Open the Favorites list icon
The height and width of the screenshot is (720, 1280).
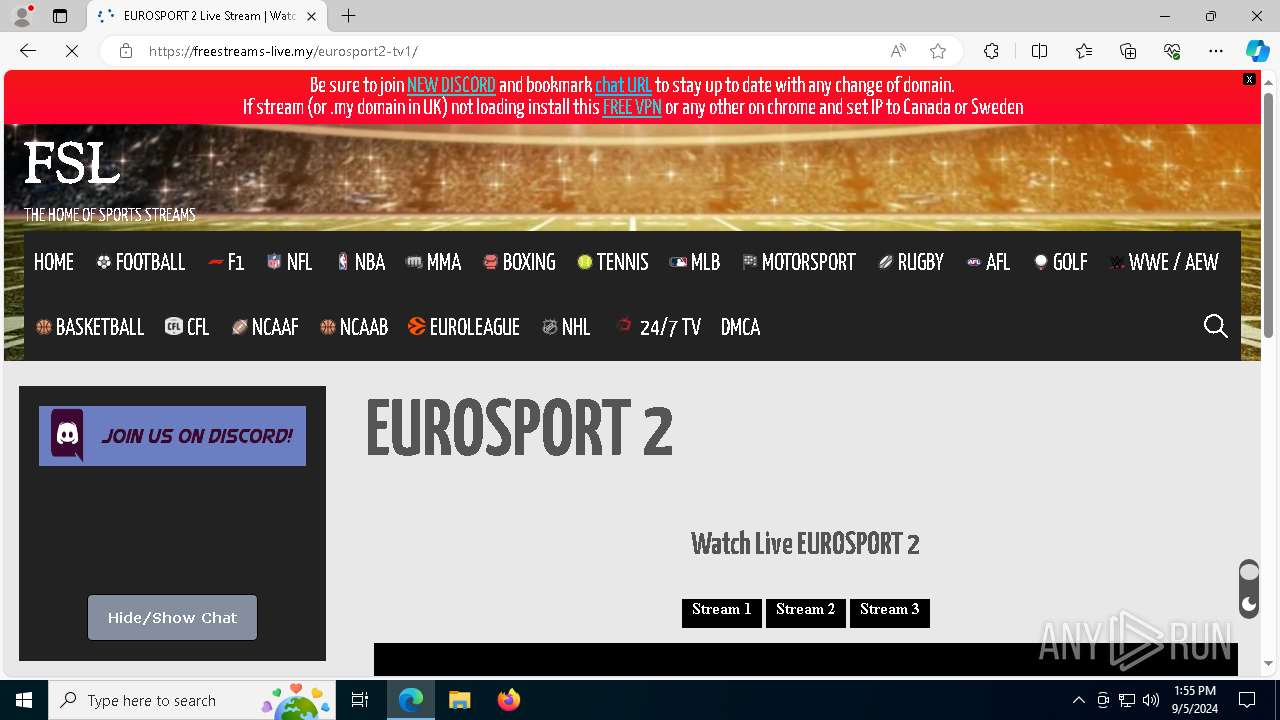point(1084,51)
